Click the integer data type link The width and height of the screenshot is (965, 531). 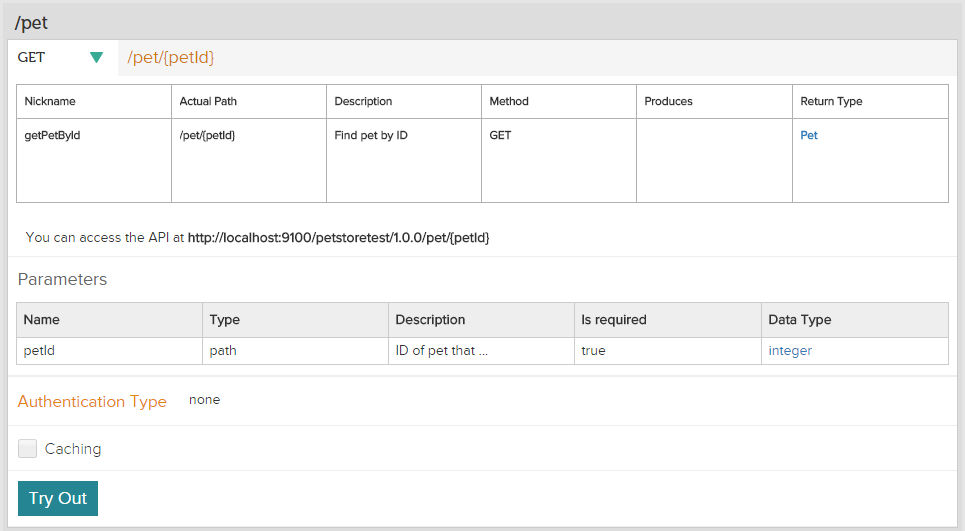coord(790,351)
